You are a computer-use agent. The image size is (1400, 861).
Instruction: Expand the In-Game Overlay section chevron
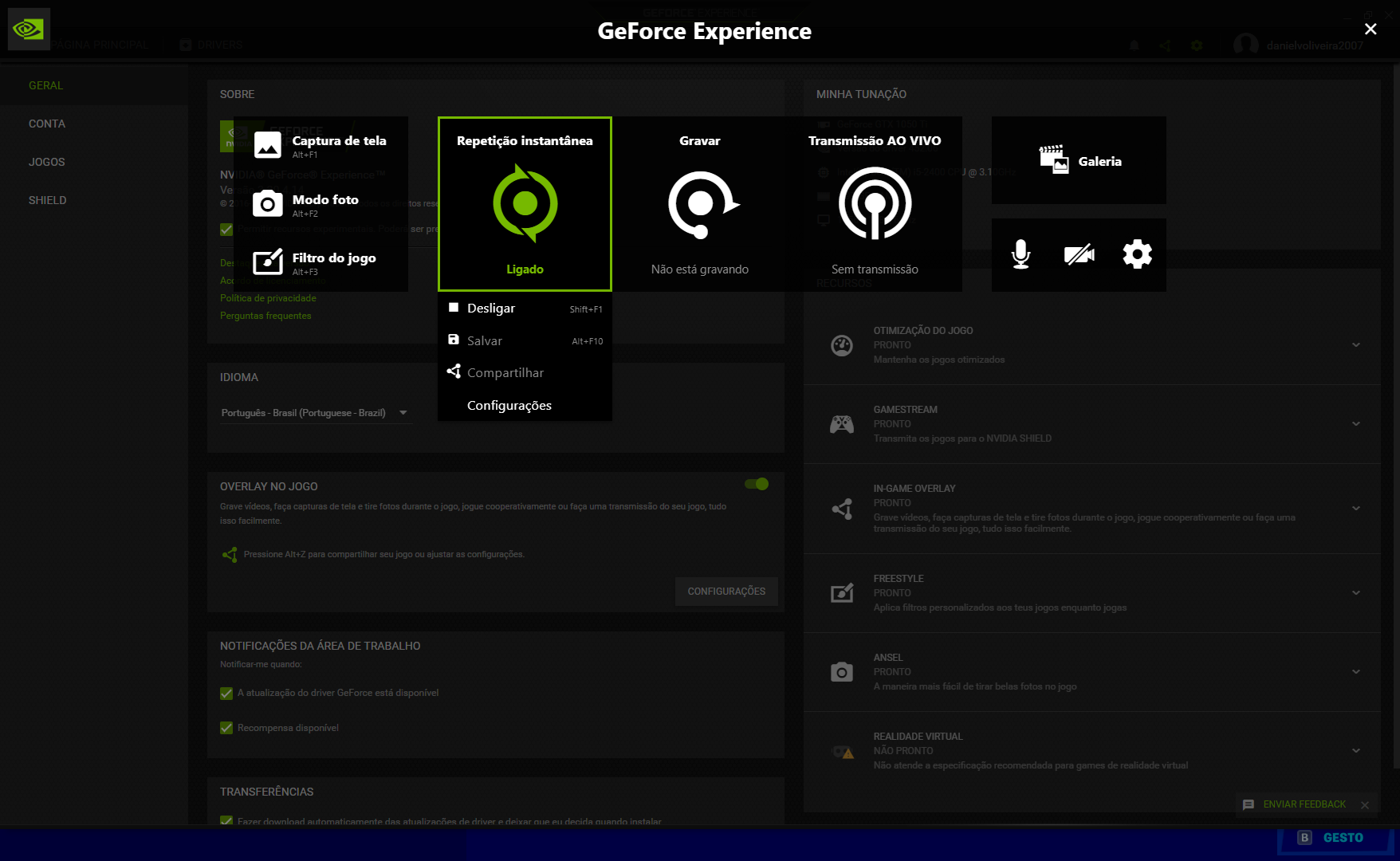pyautogui.click(x=1356, y=508)
